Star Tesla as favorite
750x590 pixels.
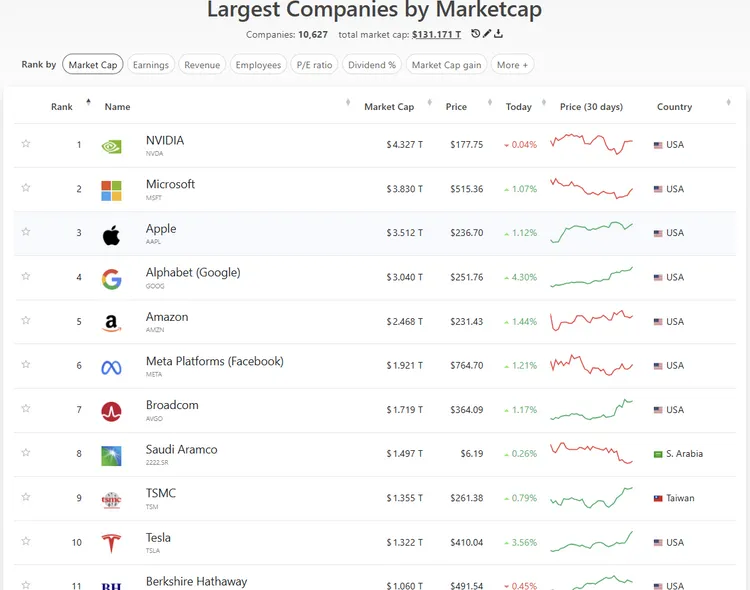click(x=26, y=541)
